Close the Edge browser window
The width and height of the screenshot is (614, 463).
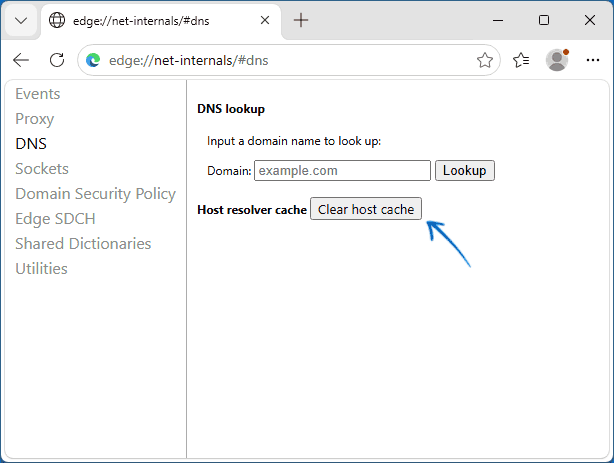coord(589,20)
